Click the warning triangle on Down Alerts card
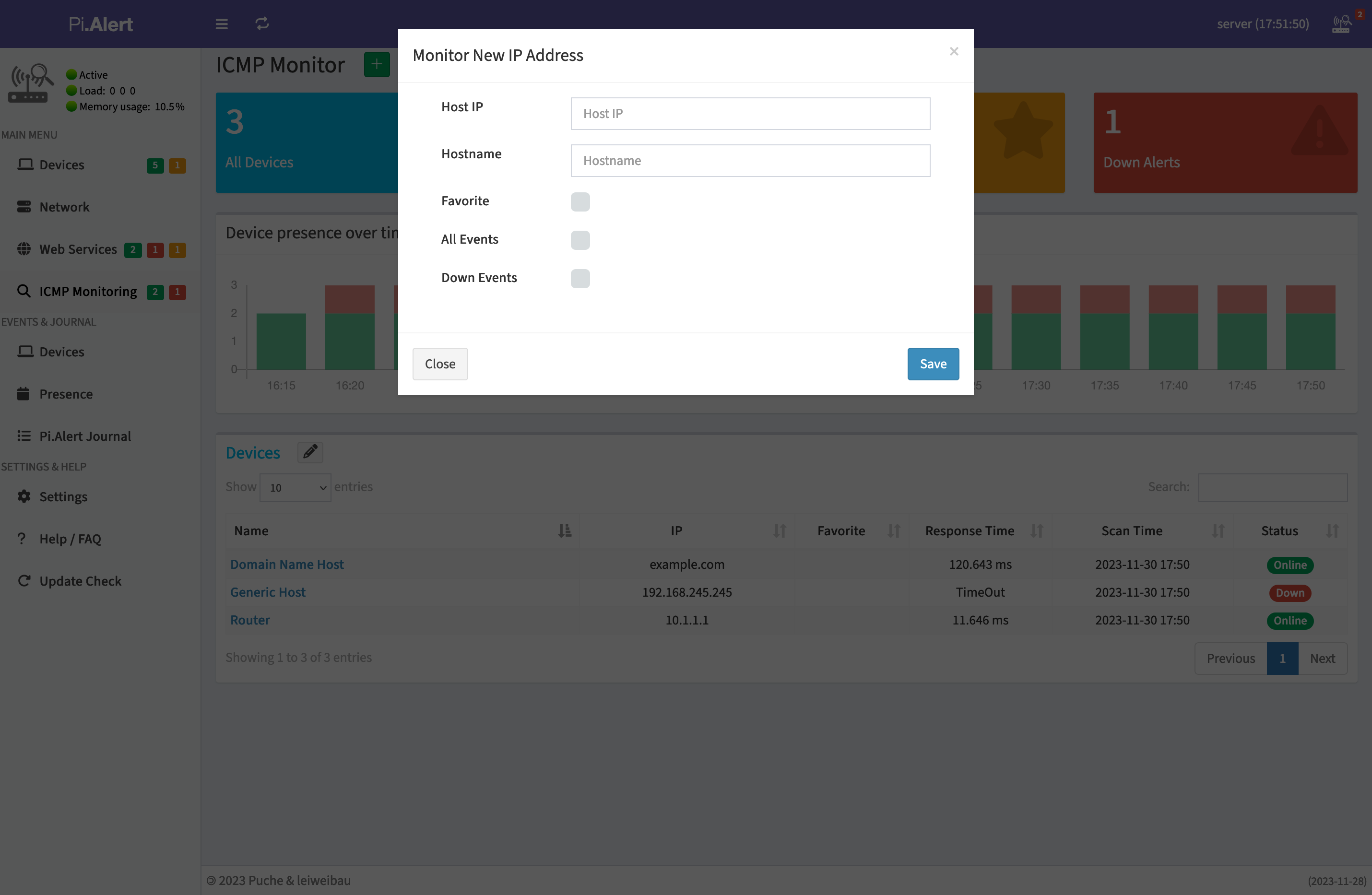This screenshot has height=895, width=1372. (1319, 130)
